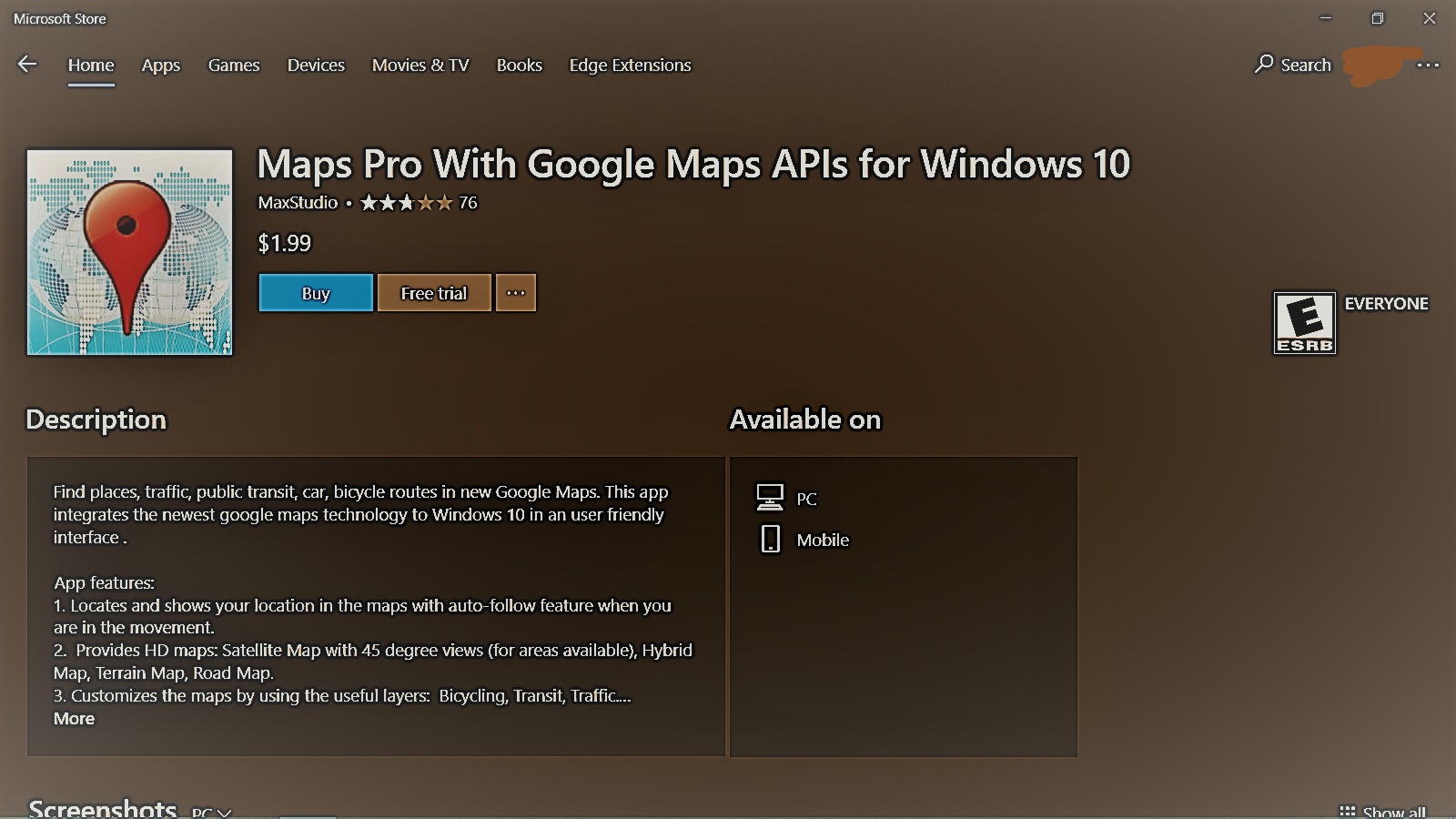Open the store's top-right ellipsis menu
Screen dimensions: 1456x819
(1428, 65)
